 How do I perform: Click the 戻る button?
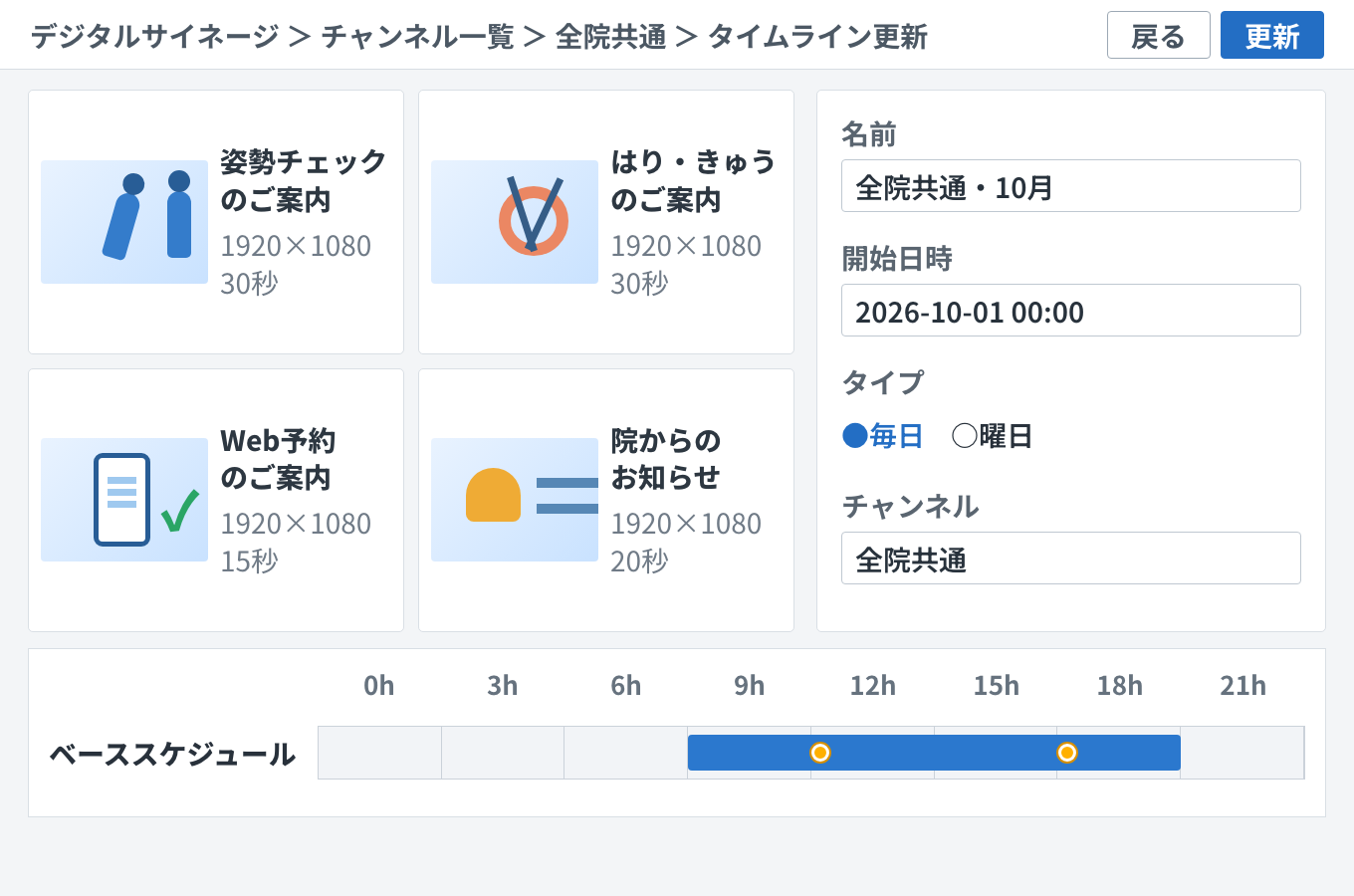click(x=1159, y=36)
